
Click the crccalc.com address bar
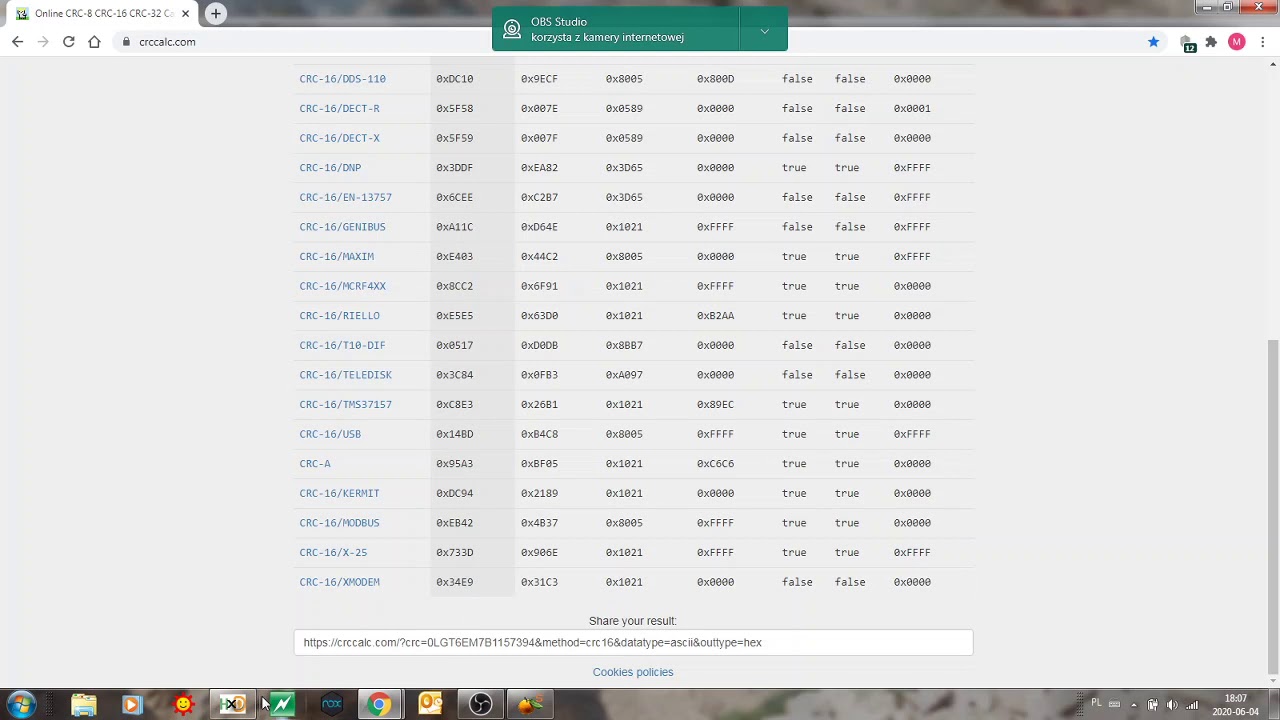pyautogui.click(x=630, y=42)
